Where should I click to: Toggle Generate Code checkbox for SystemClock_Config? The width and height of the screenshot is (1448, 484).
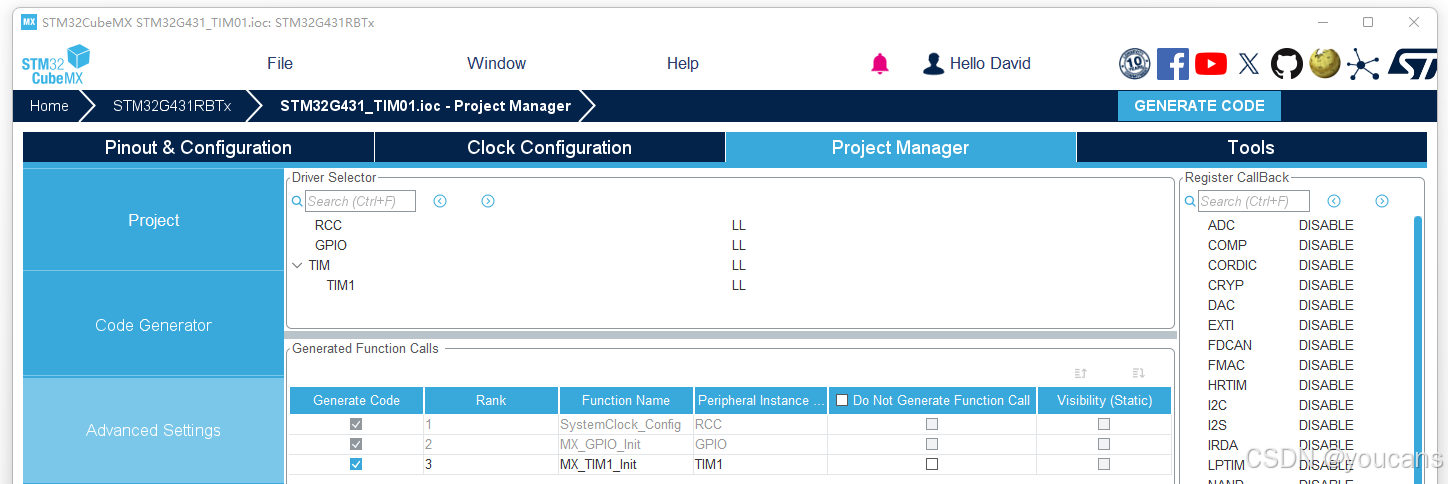coord(356,424)
